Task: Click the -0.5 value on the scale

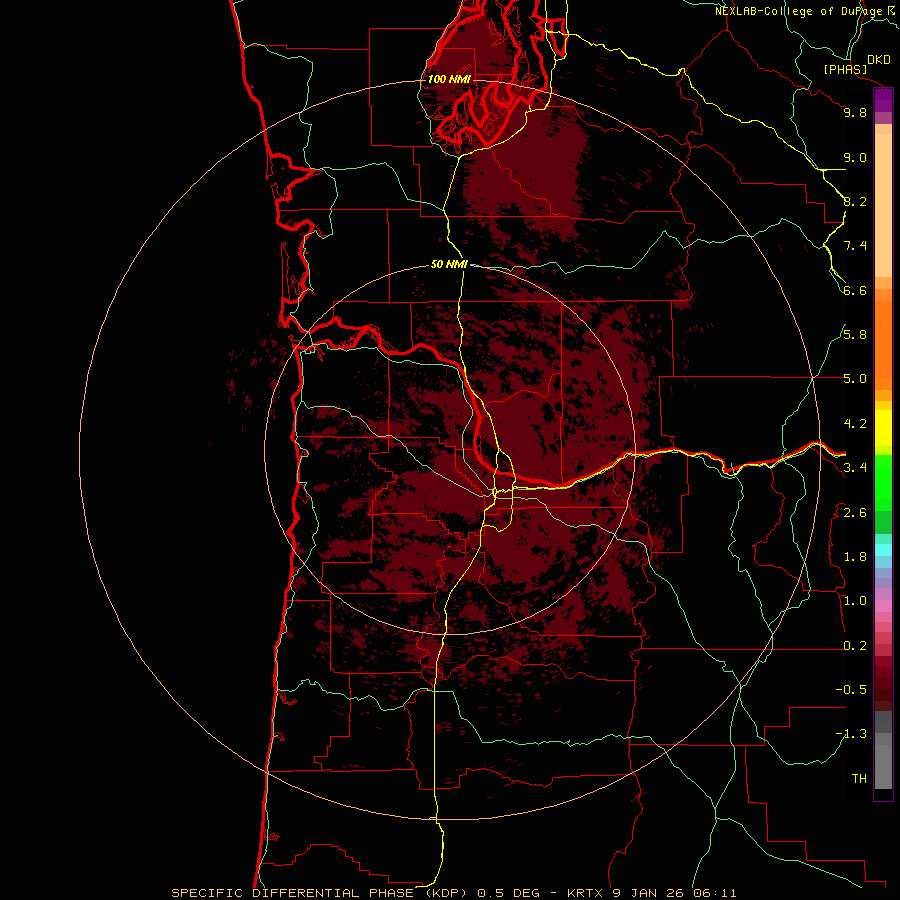Action: click(851, 690)
